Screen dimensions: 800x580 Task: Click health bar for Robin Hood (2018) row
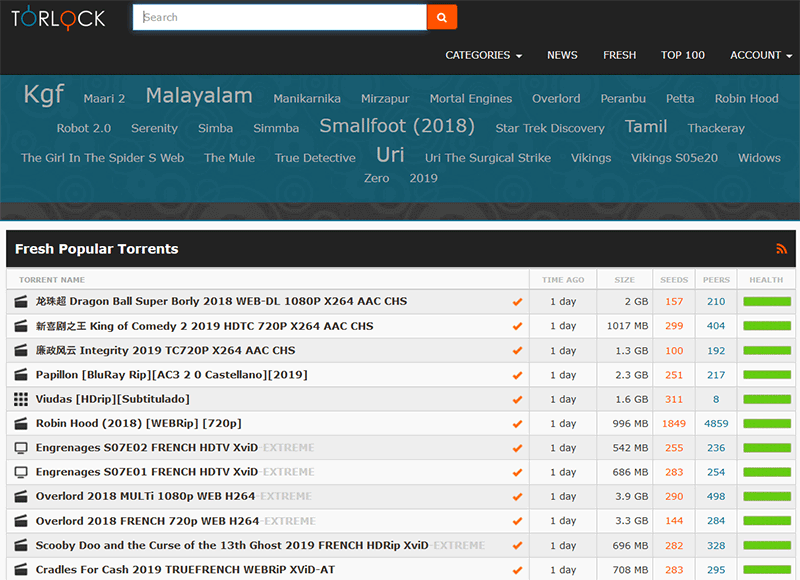(767, 423)
